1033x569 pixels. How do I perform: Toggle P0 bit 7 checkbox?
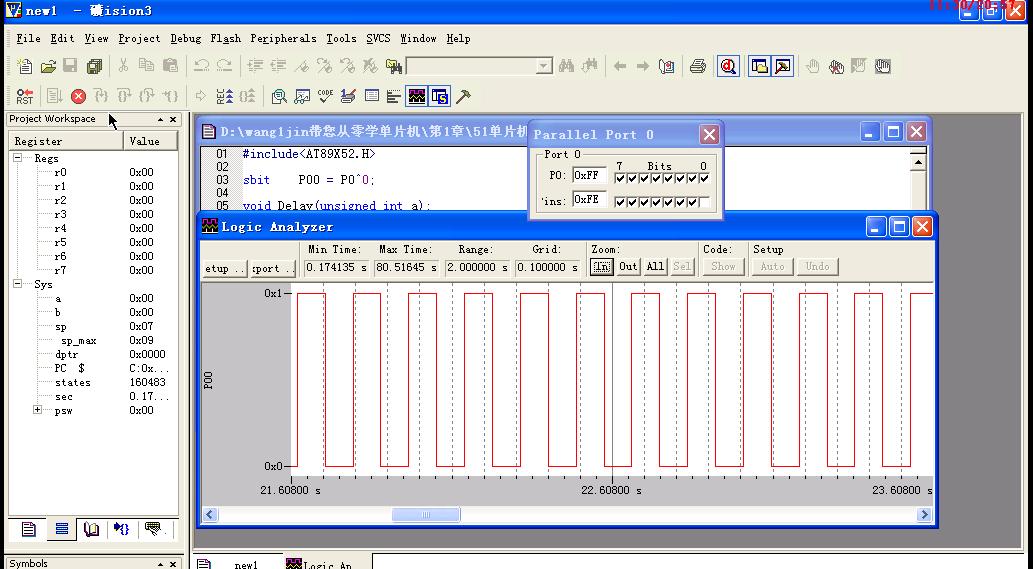tap(619, 178)
